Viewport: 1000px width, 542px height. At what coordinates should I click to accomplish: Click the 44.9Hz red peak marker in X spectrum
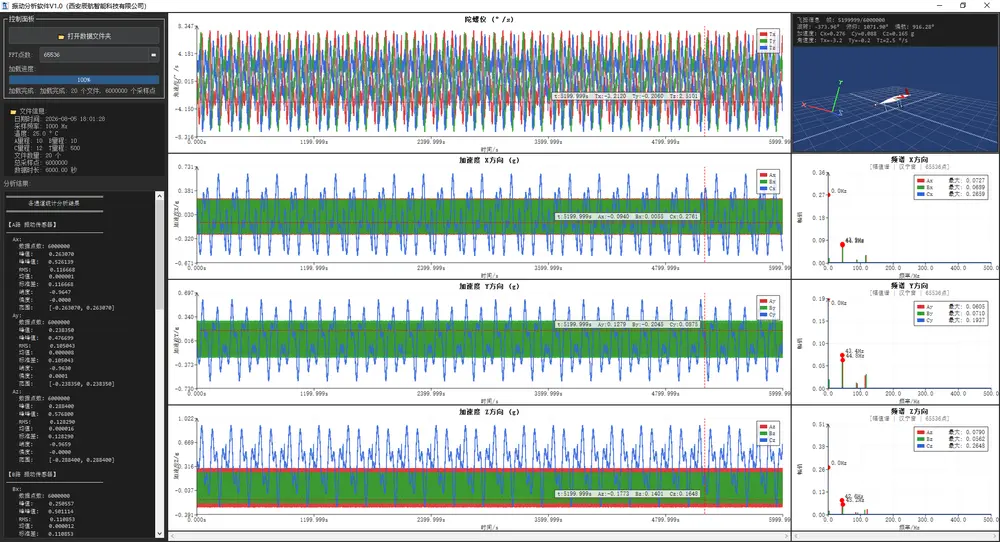pos(842,245)
